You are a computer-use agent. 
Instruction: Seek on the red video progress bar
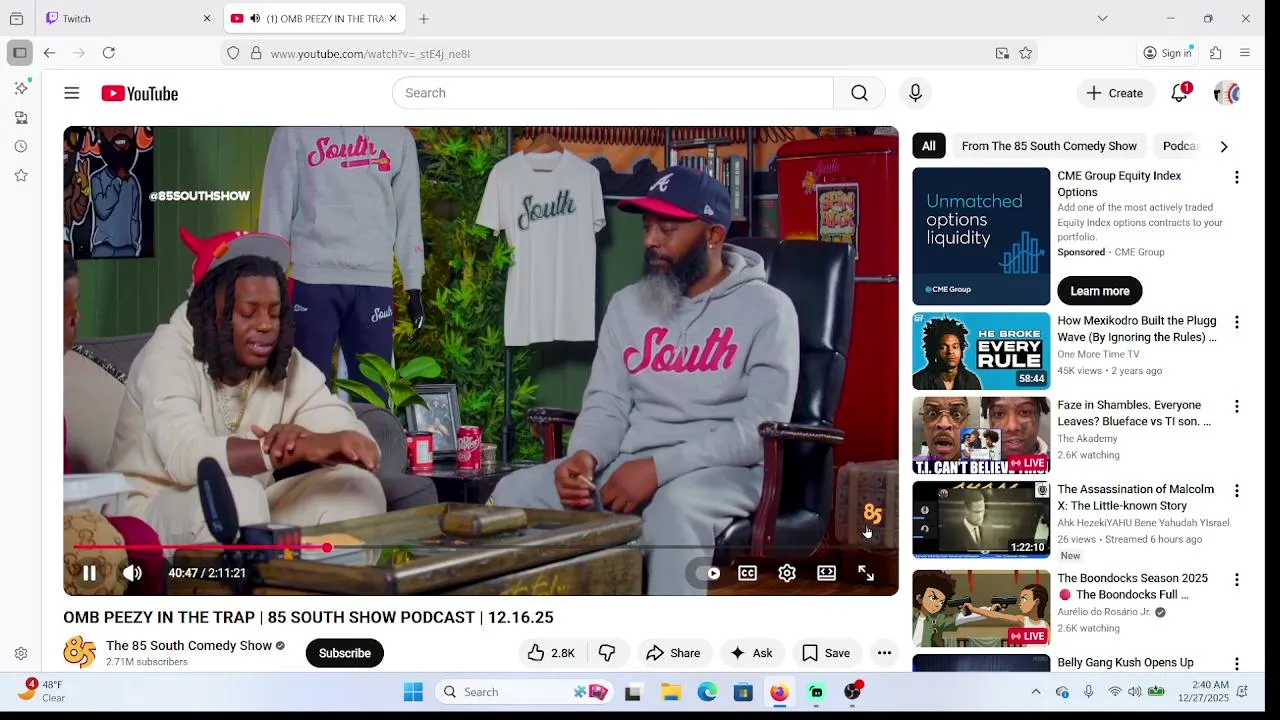[x=481, y=547]
